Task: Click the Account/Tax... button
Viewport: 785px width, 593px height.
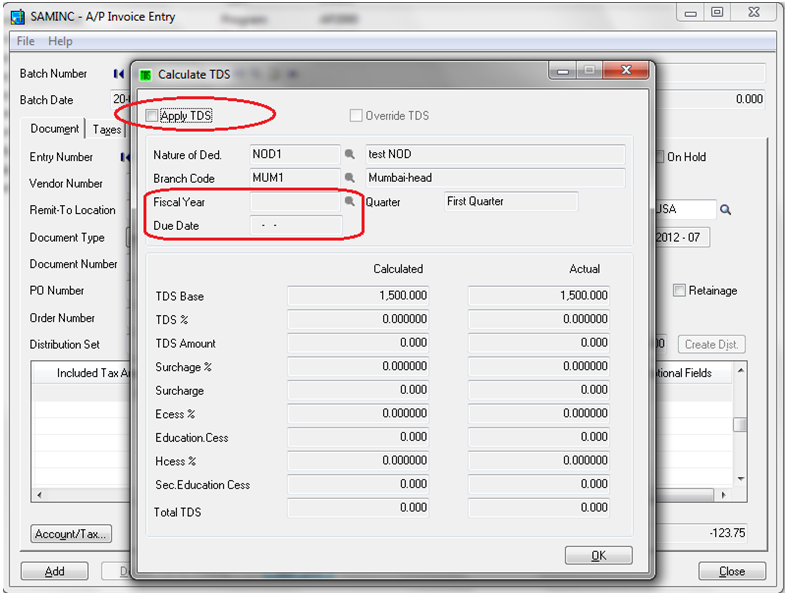Action: click(71, 534)
